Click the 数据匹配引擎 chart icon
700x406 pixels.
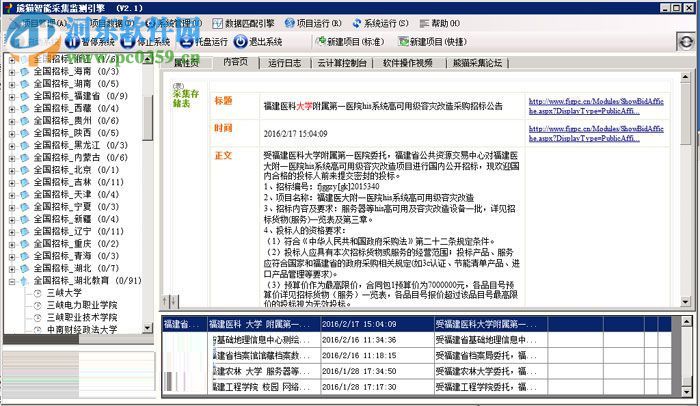[x=217, y=23]
